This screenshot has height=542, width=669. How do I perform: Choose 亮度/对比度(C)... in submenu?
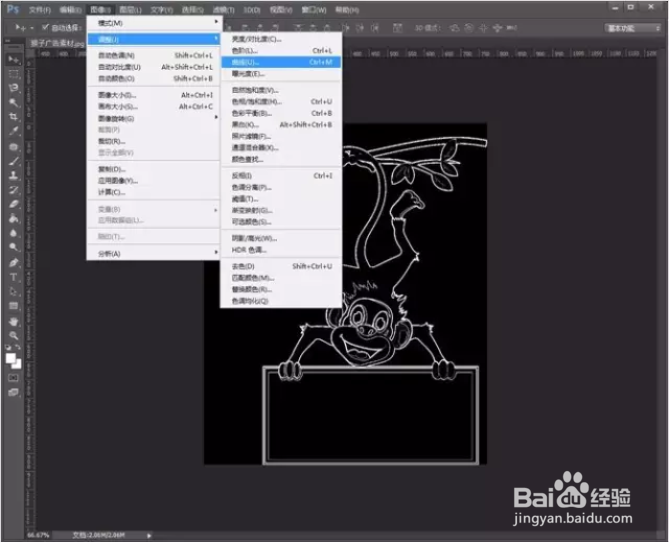(x=281, y=39)
